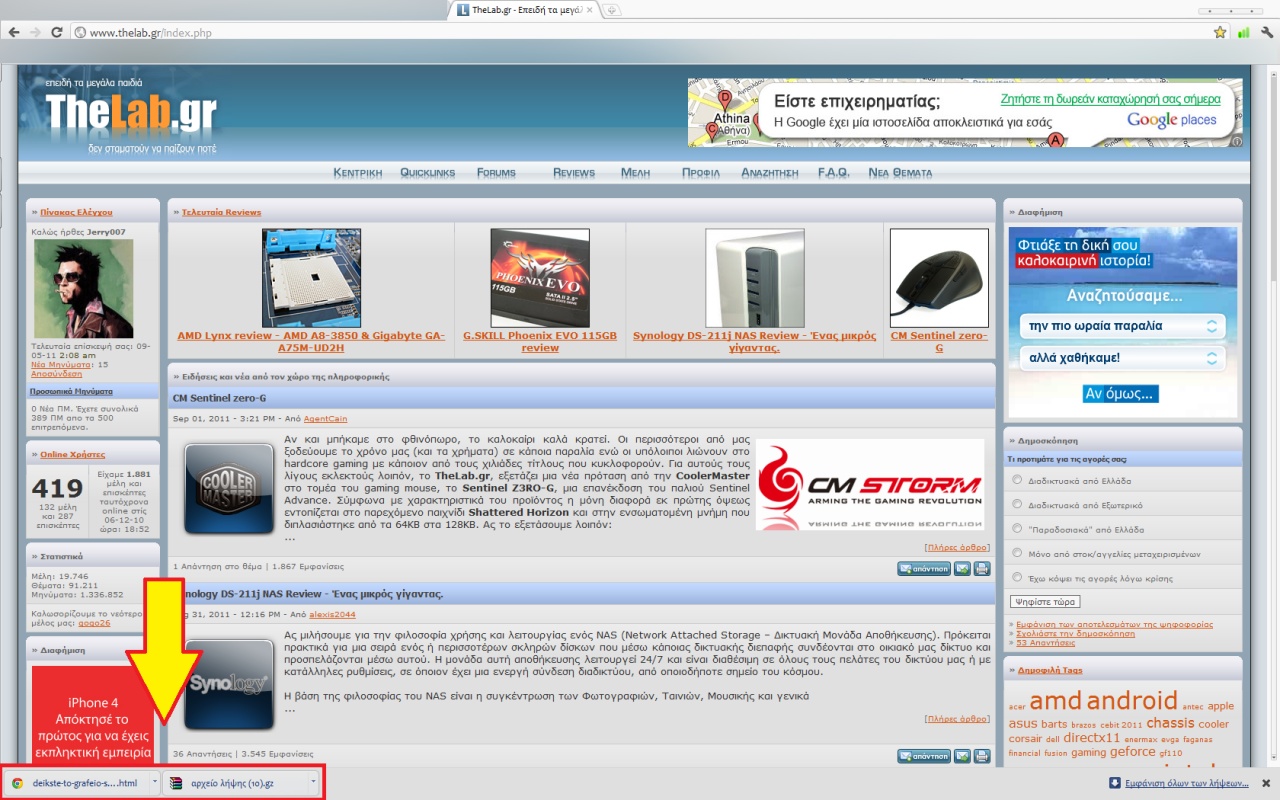1280x800 pixels.
Task: Click the print icon under Synology article
Action: pyautogui.click(x=982, y=756)
